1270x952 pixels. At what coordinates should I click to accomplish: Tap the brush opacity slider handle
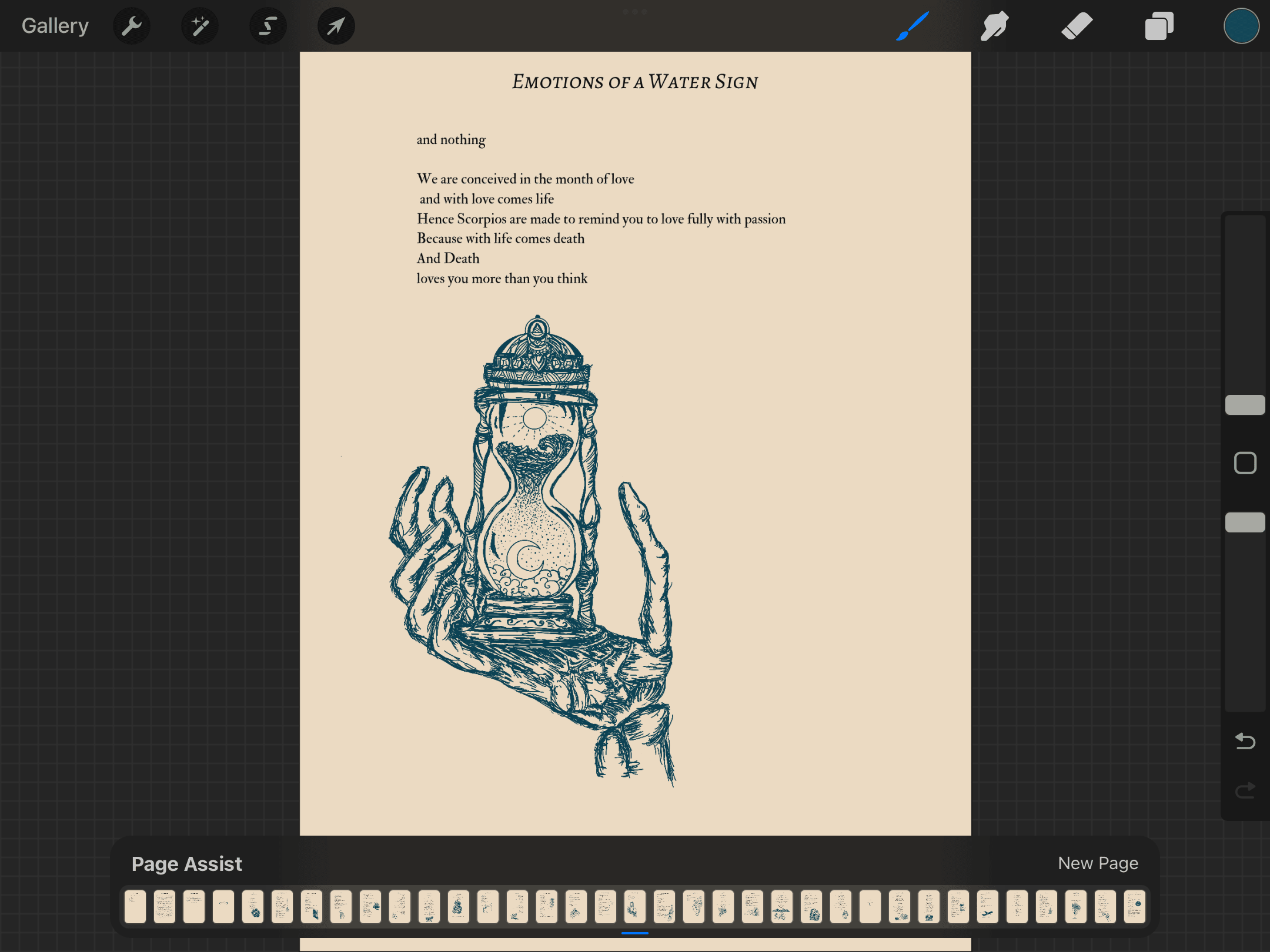pos(1245,522)
